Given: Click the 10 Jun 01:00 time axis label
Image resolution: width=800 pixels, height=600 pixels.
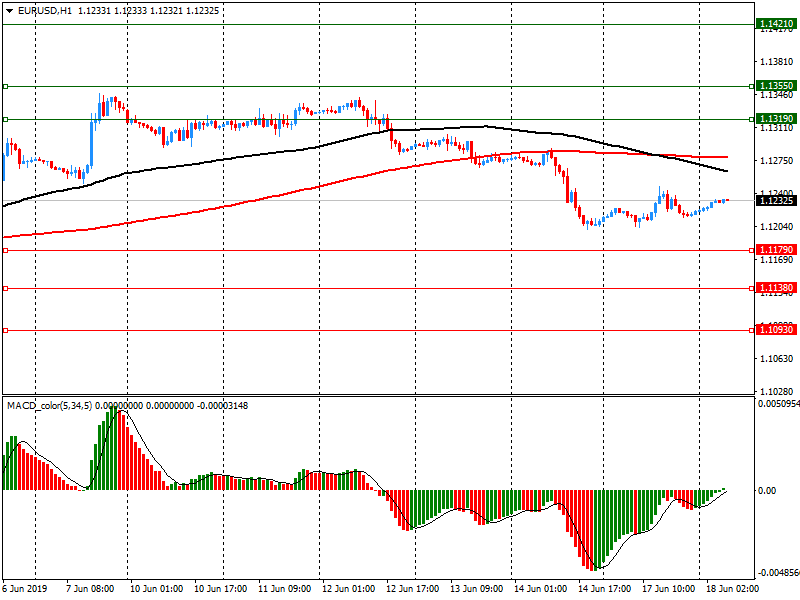Looking at the screenshot, I should point(157,588).
